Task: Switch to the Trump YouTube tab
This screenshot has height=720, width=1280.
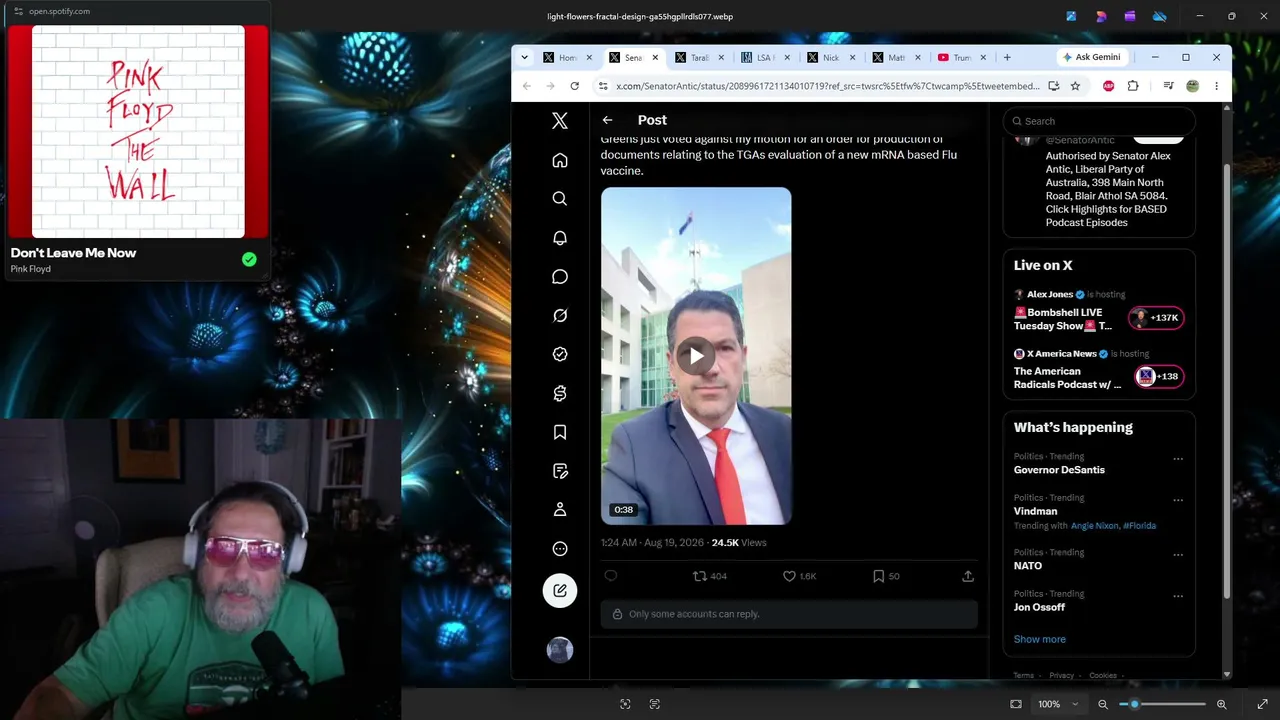Action: (962, 57)
